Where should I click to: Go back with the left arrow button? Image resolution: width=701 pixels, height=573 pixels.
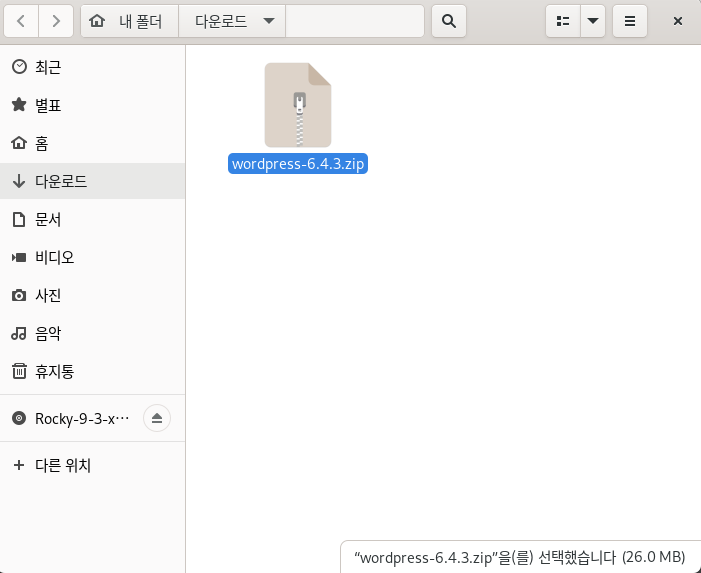[x=21, y=21]
